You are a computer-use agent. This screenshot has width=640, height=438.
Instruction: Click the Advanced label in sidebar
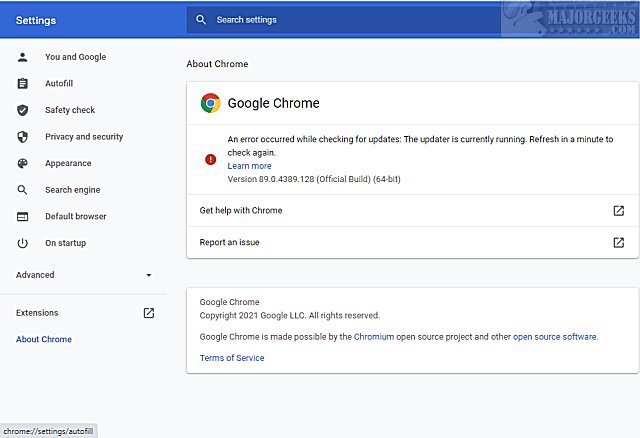pos(35,275)
